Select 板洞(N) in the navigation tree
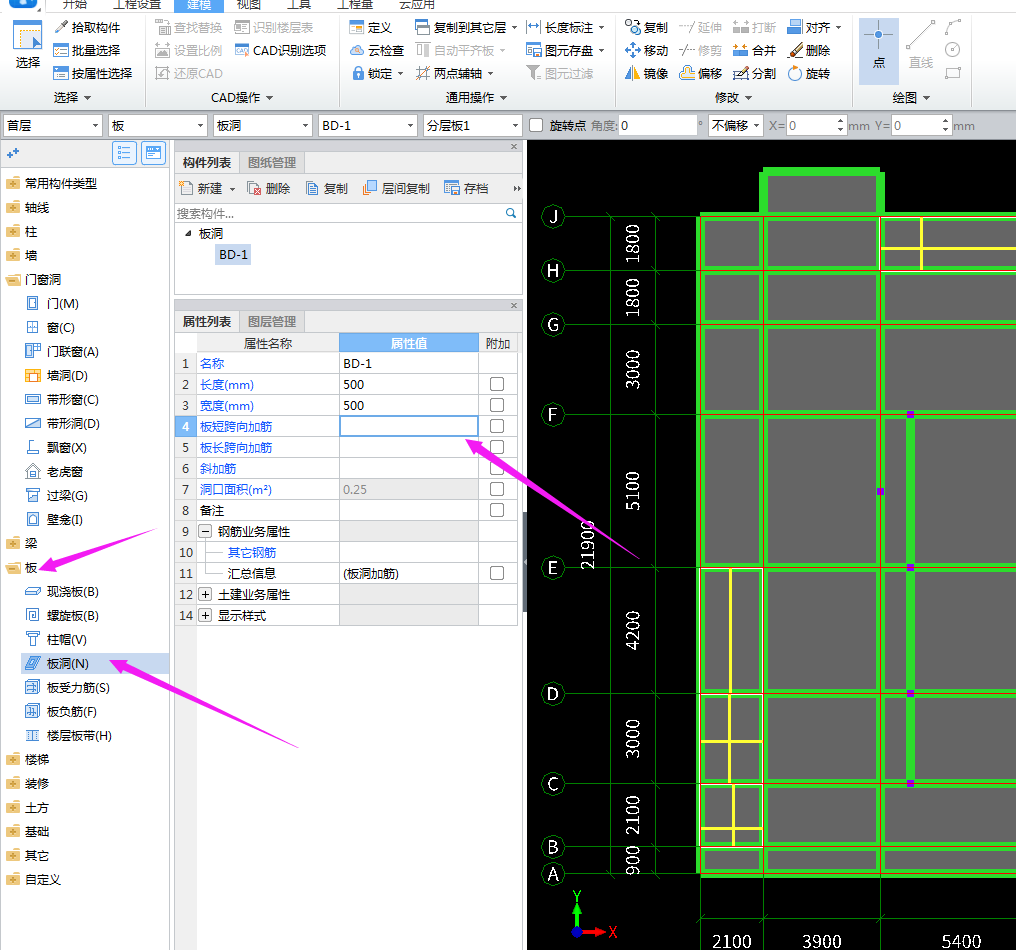 (x=67, y=664)
